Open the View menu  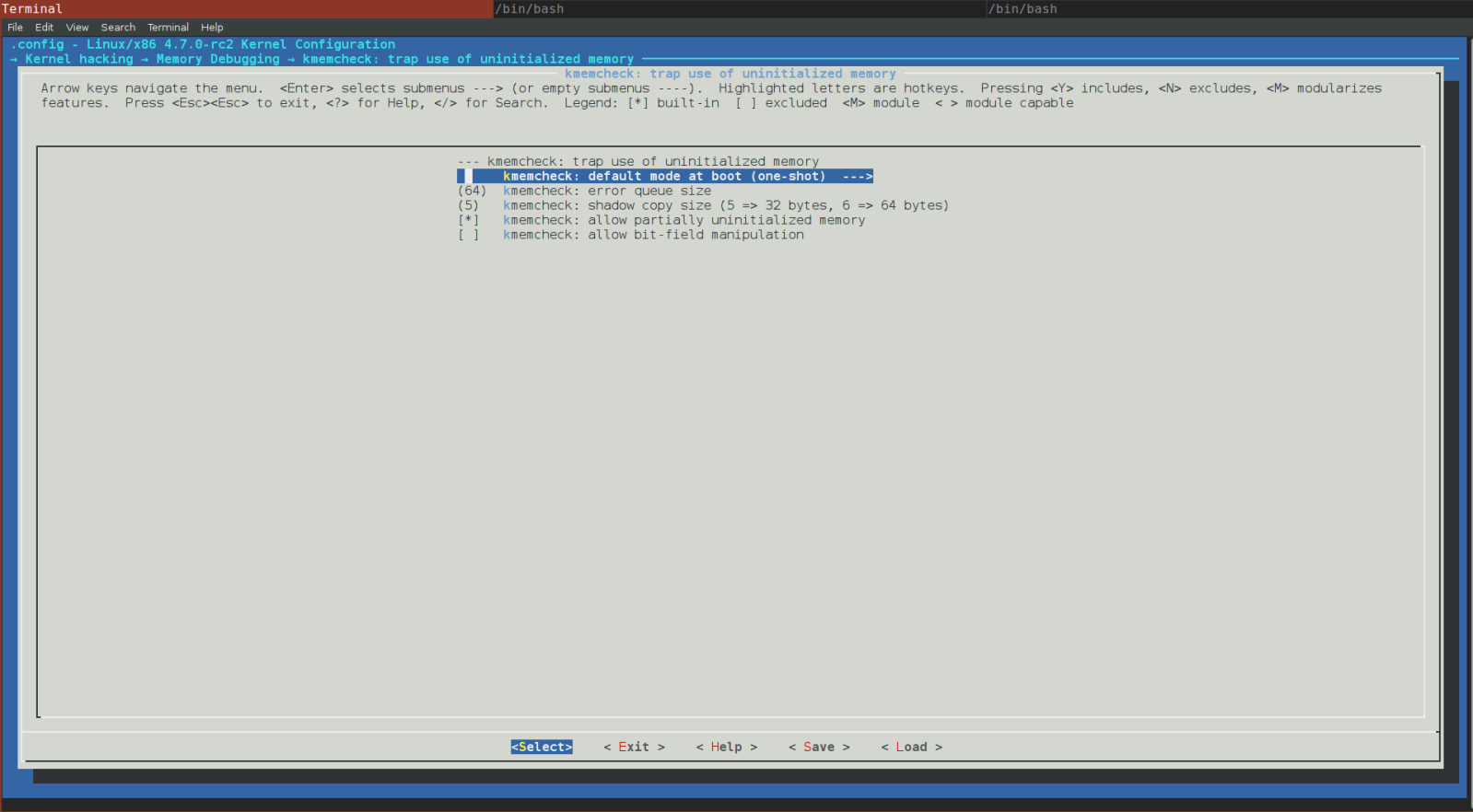tap(77, 28)
